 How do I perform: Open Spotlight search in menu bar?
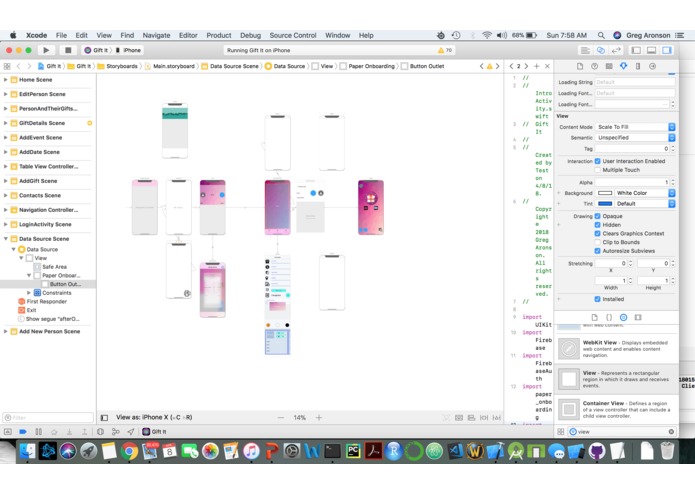pos(601,35)
